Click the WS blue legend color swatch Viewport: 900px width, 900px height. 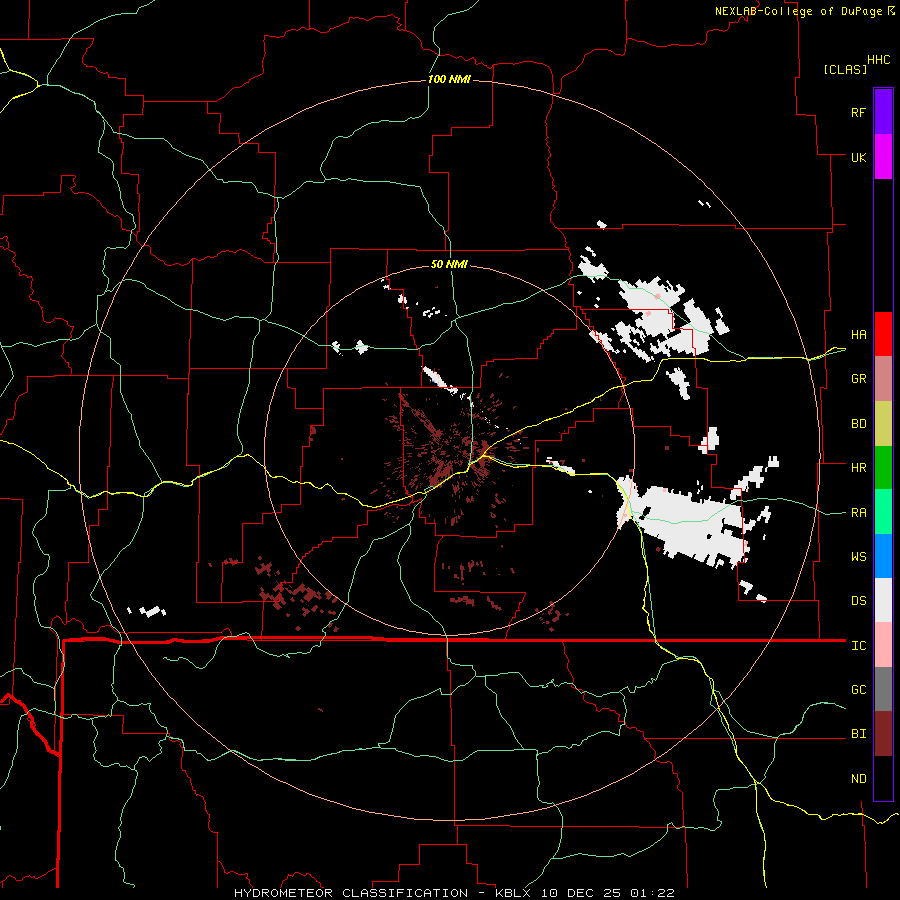click(883, 556)
